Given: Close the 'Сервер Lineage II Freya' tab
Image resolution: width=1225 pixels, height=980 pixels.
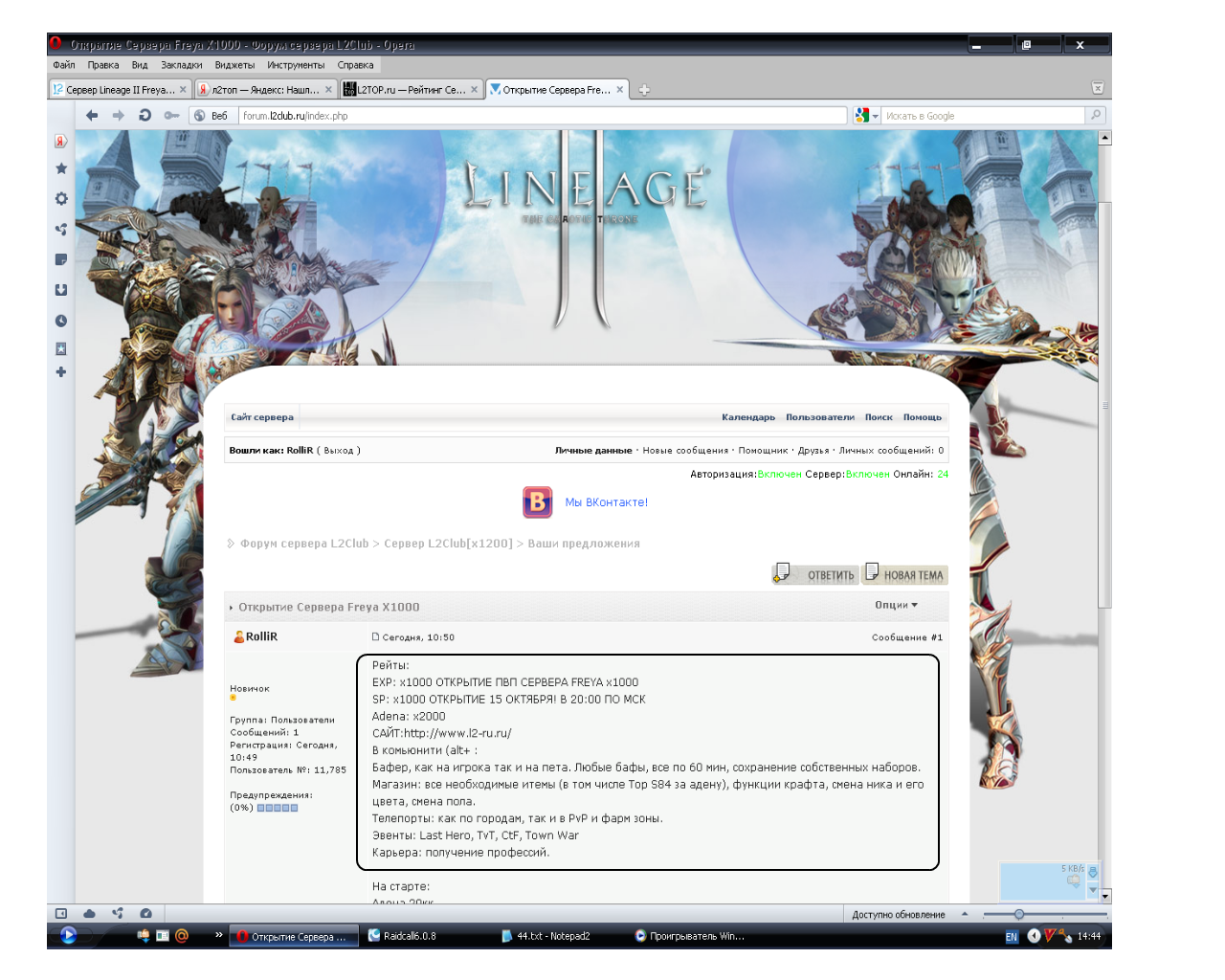Looking at the screenshot, I should [x=183, y=90].
